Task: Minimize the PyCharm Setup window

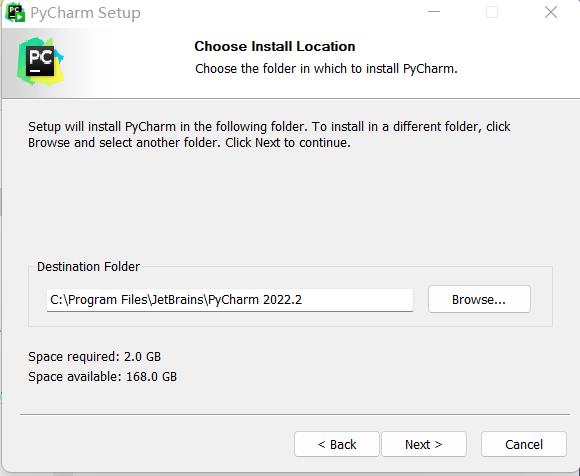Action: 434,12
